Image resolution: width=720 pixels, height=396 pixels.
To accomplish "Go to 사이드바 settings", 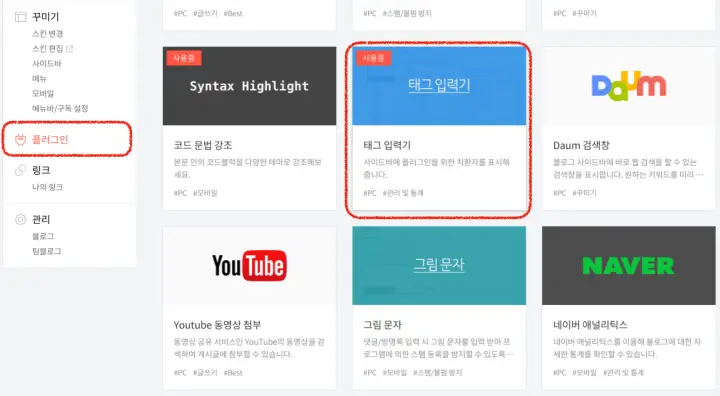I will pyautogui.click(x=47, y=63).
